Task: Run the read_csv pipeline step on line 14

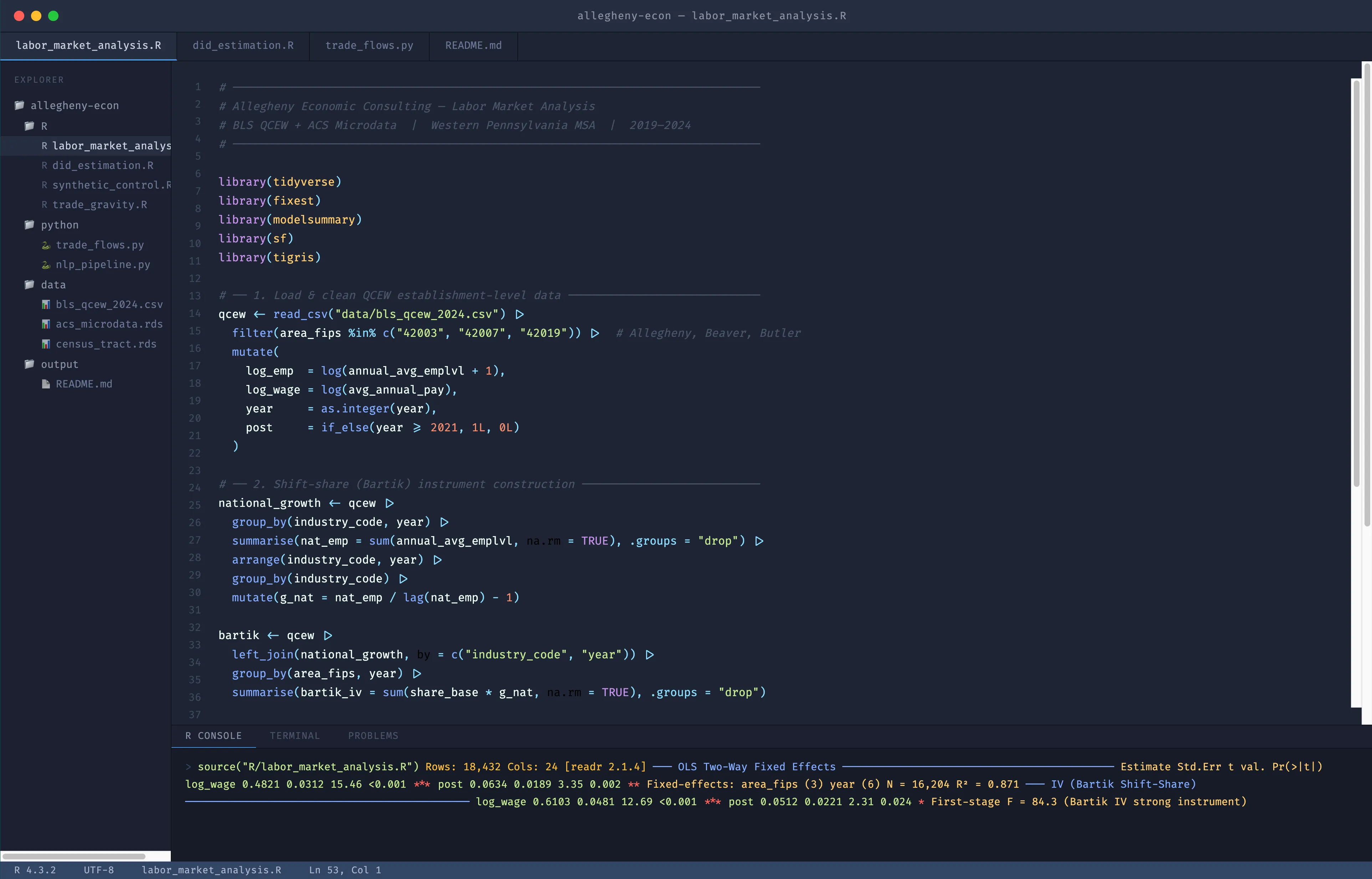Action: tap(518, 314)
